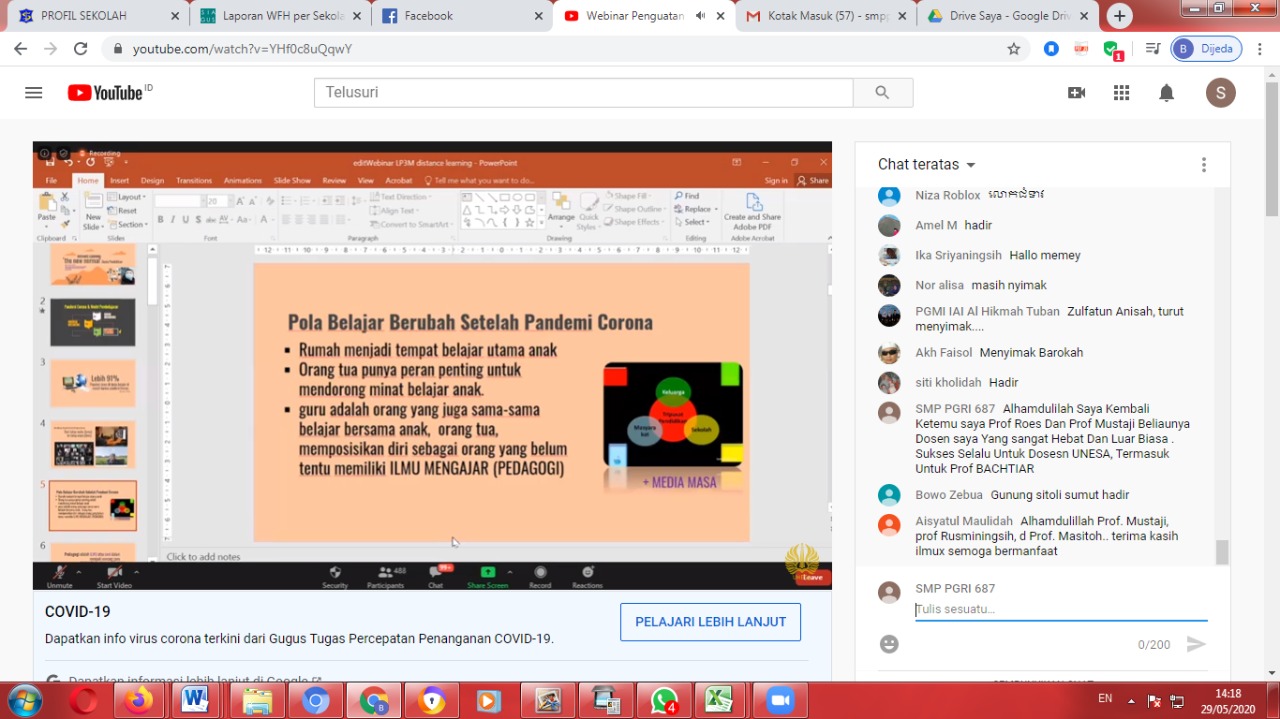This screenshot has height=719, width=1280.
Task: Open Microsoft Word from the taskbar
Action: tap(194, 701)
